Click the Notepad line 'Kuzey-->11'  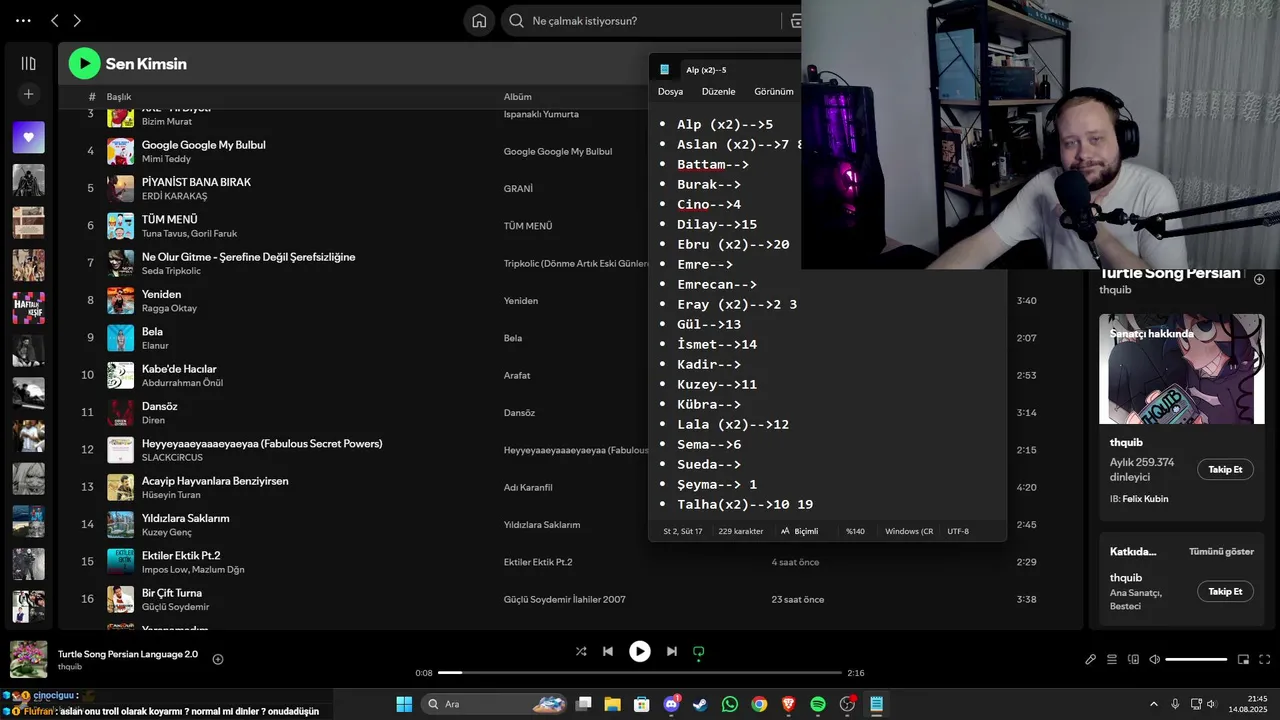717,384
